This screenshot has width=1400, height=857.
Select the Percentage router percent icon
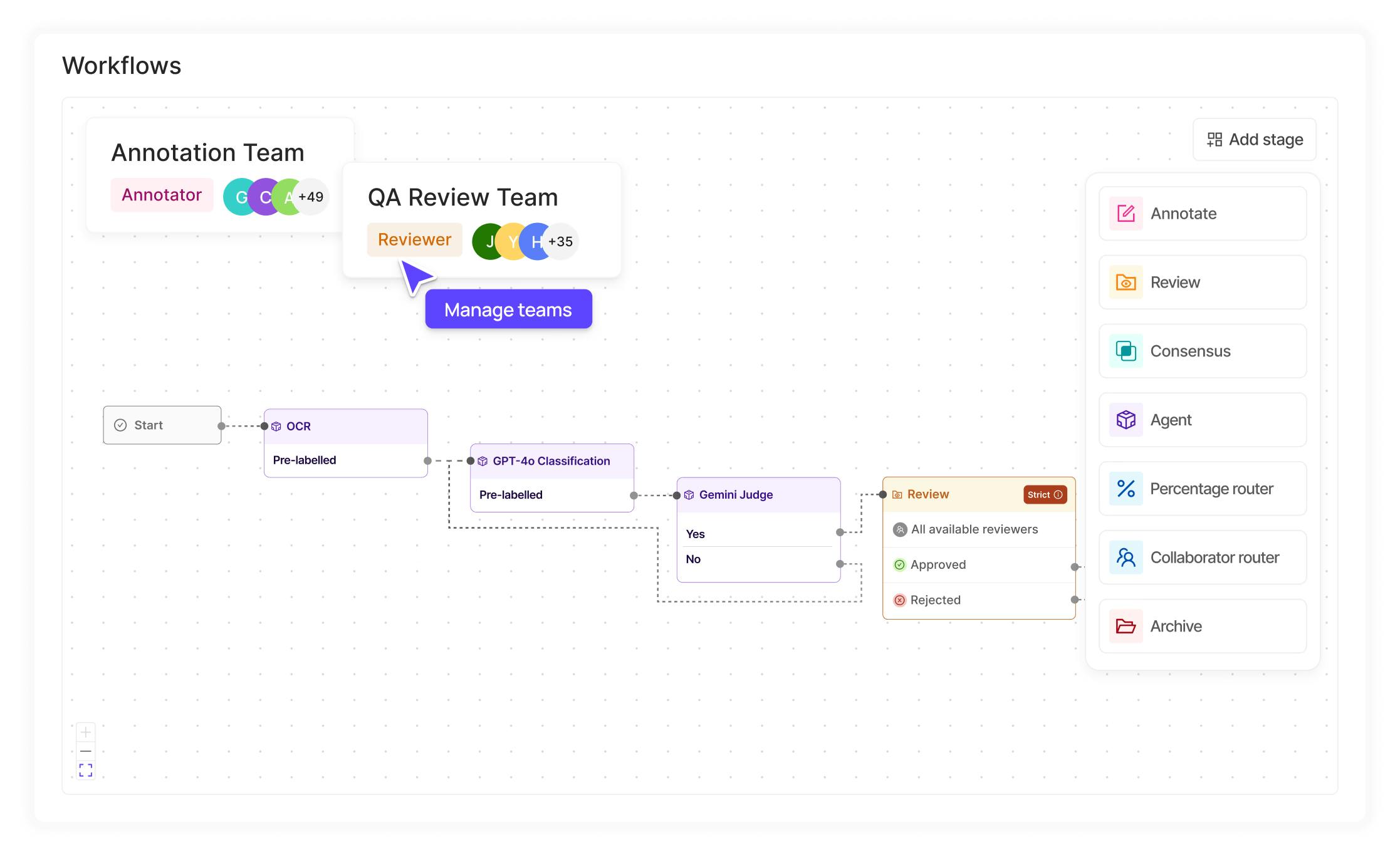tap(1126, 489)
